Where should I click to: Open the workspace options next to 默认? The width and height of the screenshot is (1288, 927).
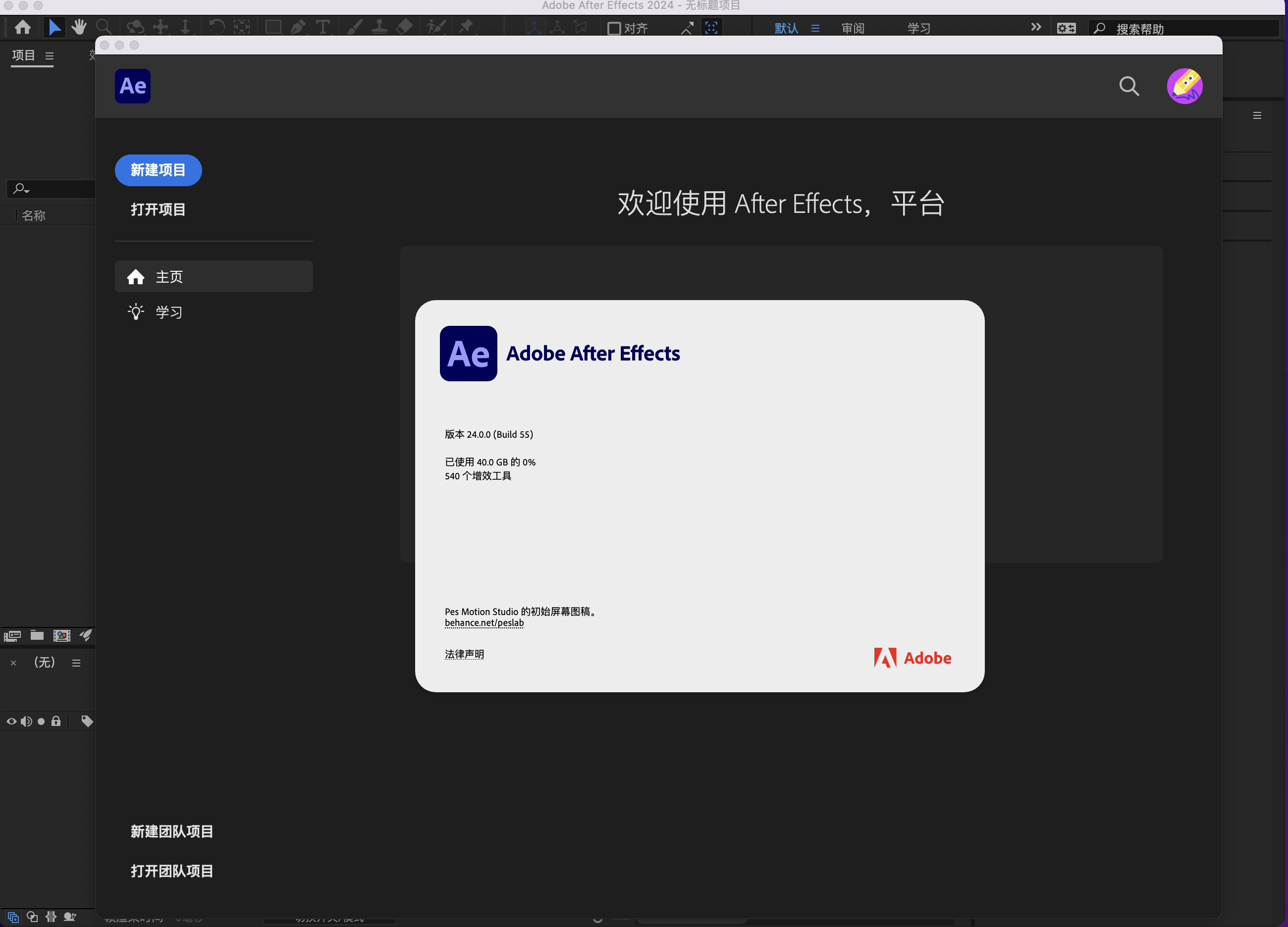[x=815, y=28]
